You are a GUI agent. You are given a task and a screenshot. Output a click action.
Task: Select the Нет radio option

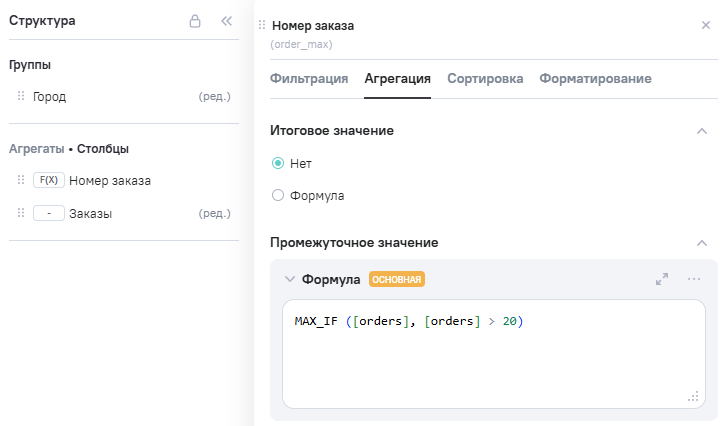(x=278, y=163)
